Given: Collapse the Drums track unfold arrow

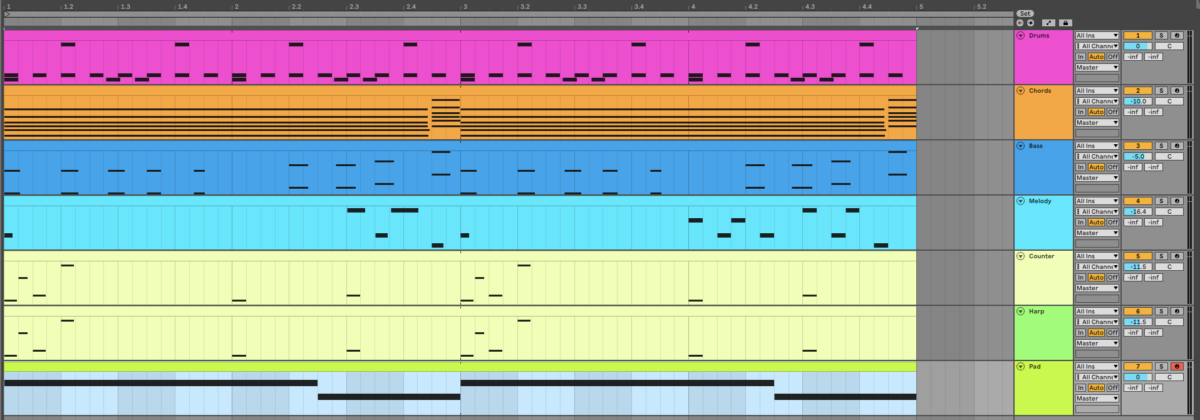Looking at the screenshot, I should point(1021,35).
